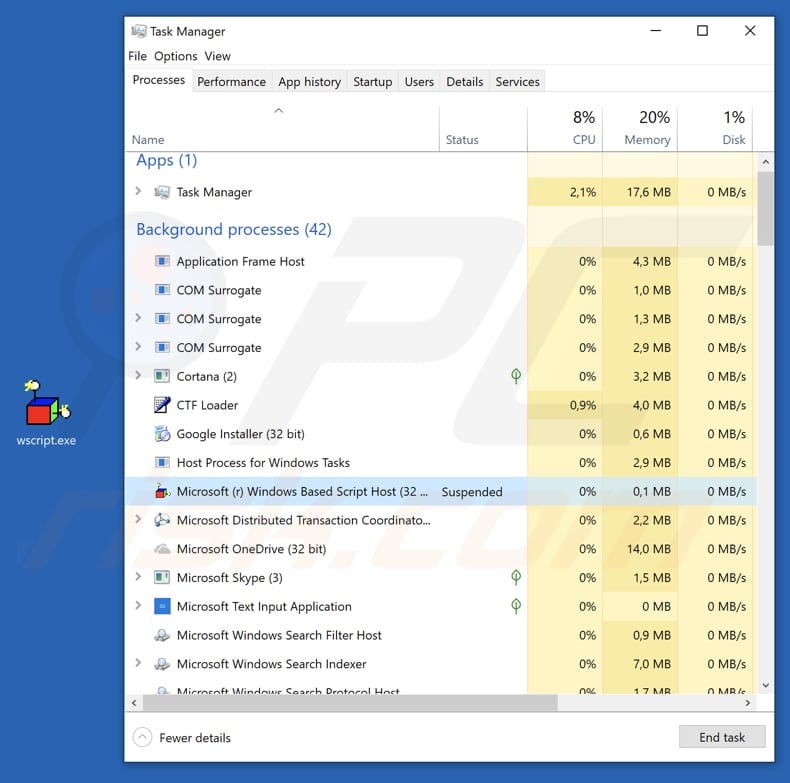Click Fewer details link
Image resolution: width=790 pixels, height=783 pixels.
(x=195, y=738)
